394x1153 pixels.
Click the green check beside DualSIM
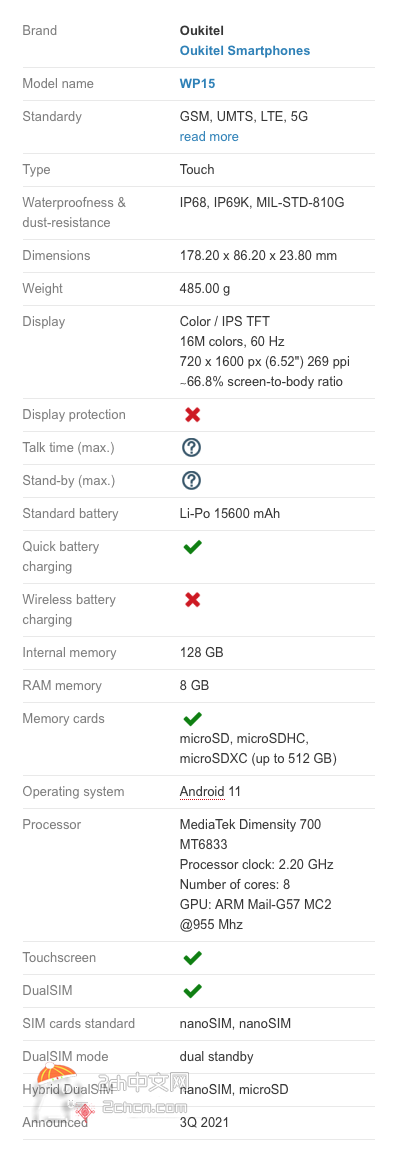point(193,990)
